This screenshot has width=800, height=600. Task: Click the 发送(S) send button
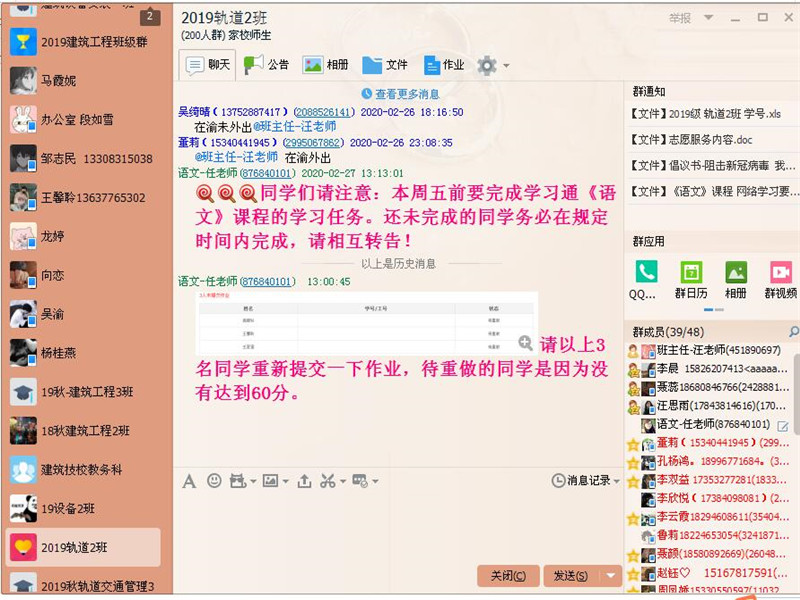tap(570, 576)
